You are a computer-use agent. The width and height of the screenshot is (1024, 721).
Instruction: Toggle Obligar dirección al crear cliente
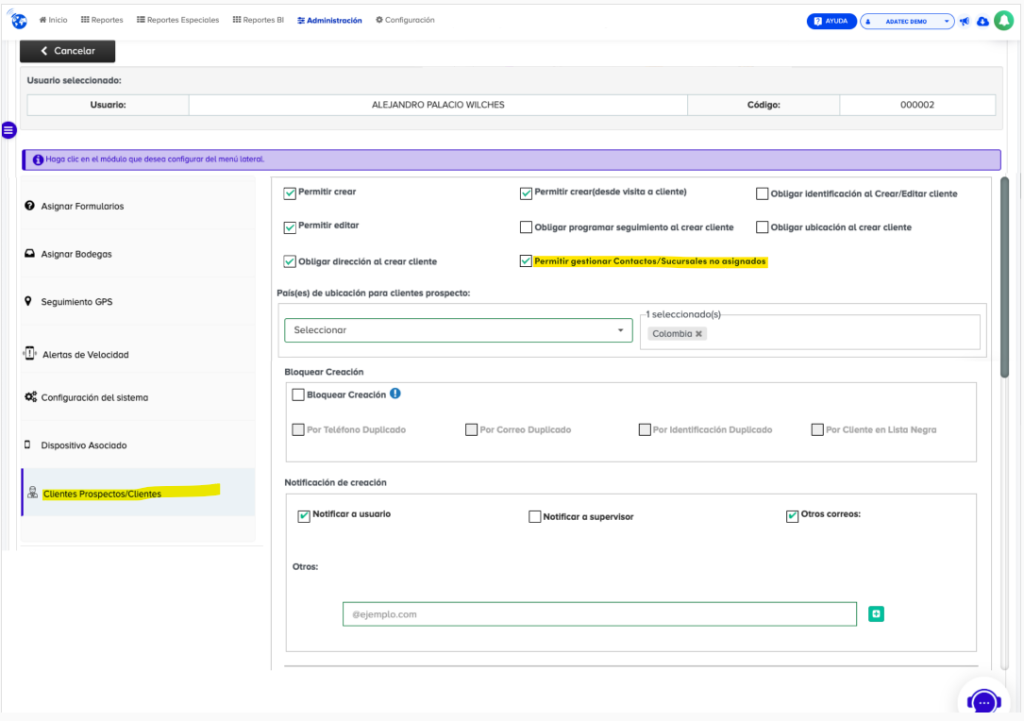coord(290,262)
